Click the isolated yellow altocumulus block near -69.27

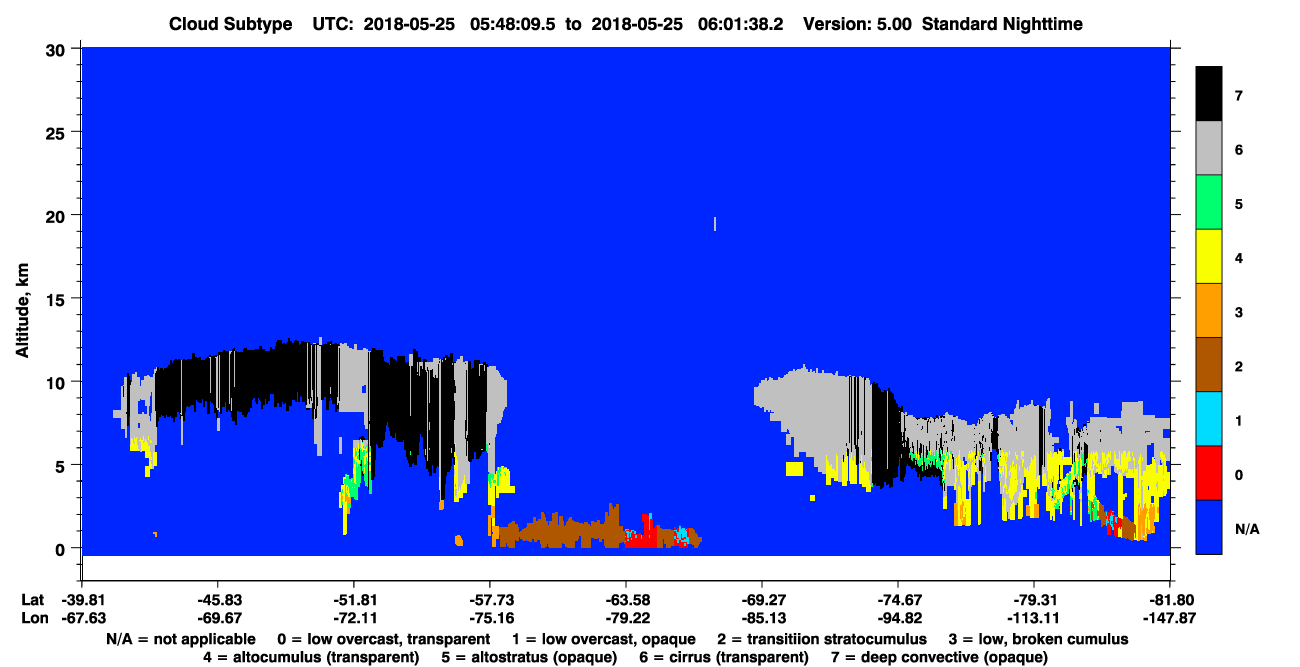(795, 468)
